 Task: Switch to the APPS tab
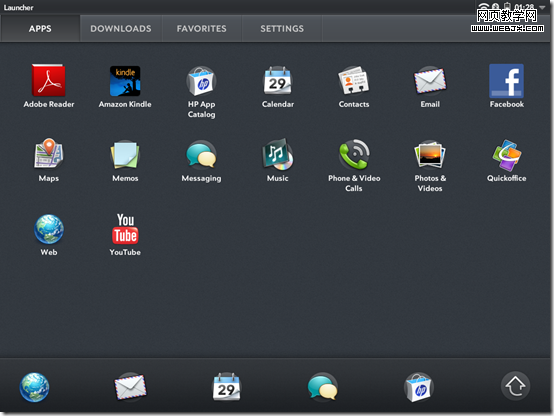(40, 29)
